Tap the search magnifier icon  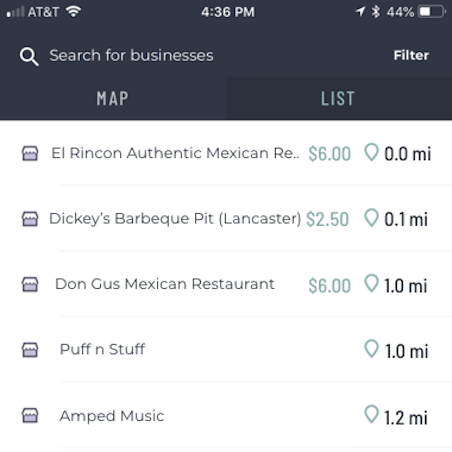point(29,56)
